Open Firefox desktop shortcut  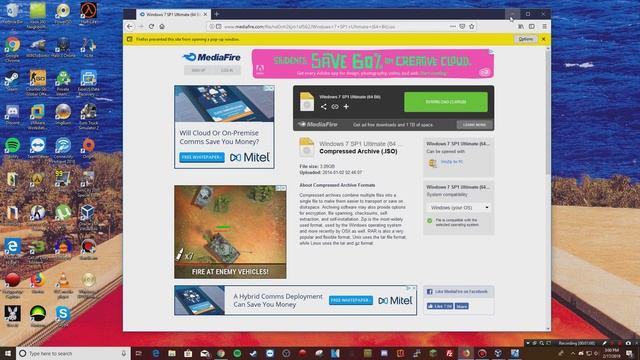point(38,282)
